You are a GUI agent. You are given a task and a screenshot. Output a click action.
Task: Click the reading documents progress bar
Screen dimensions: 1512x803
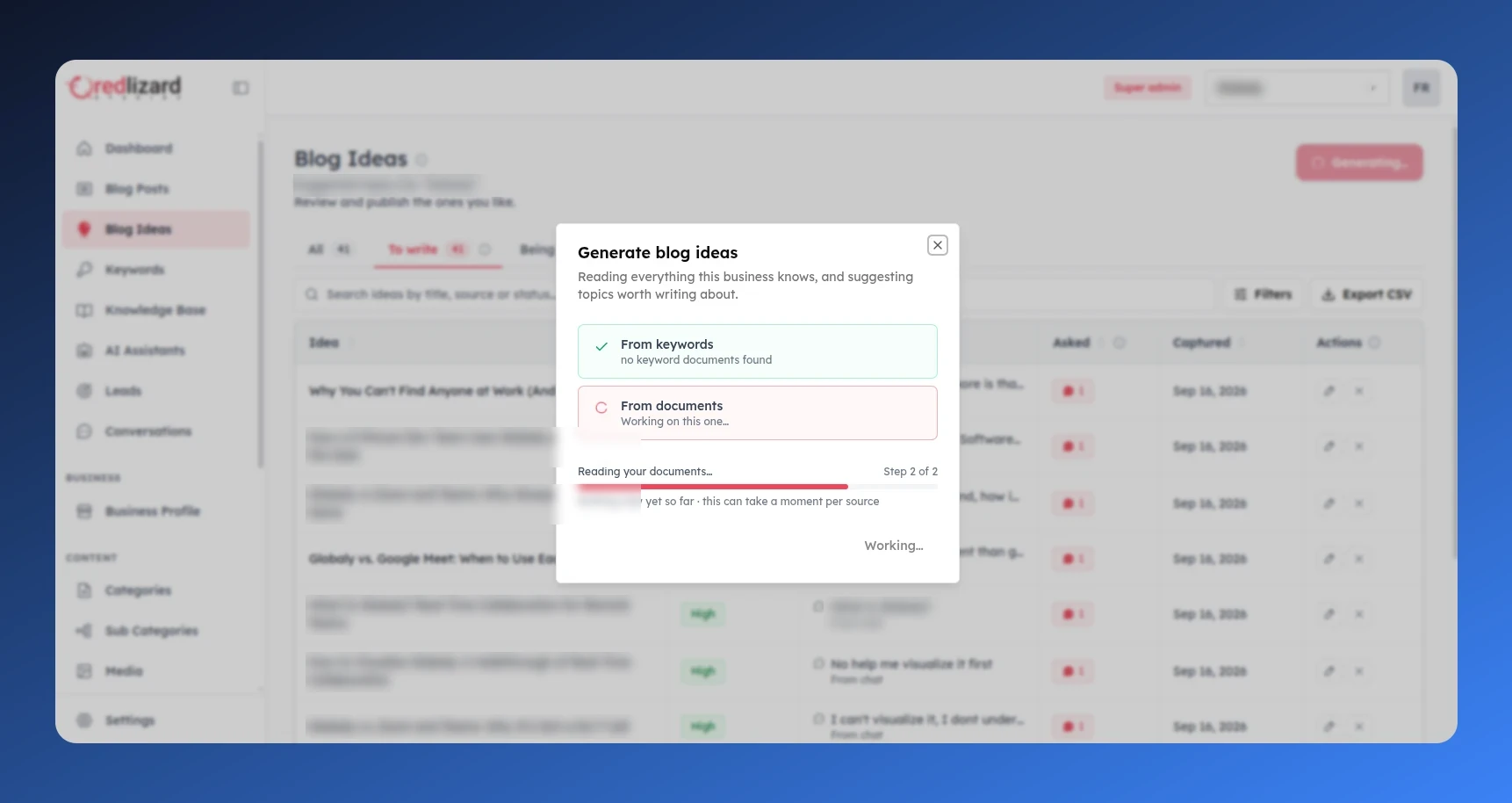point(757,486)
